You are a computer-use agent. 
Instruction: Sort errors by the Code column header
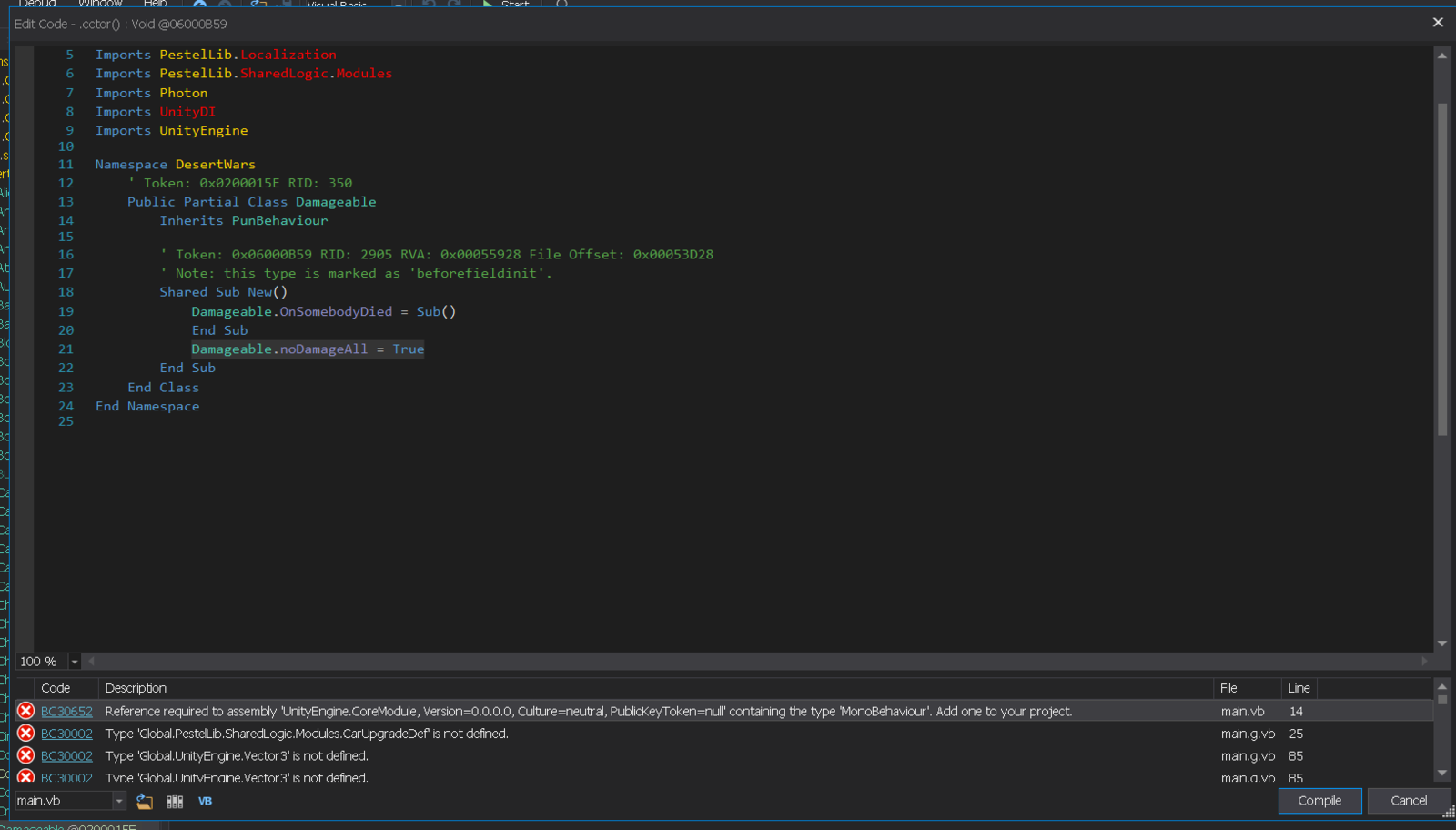[66, 688]
